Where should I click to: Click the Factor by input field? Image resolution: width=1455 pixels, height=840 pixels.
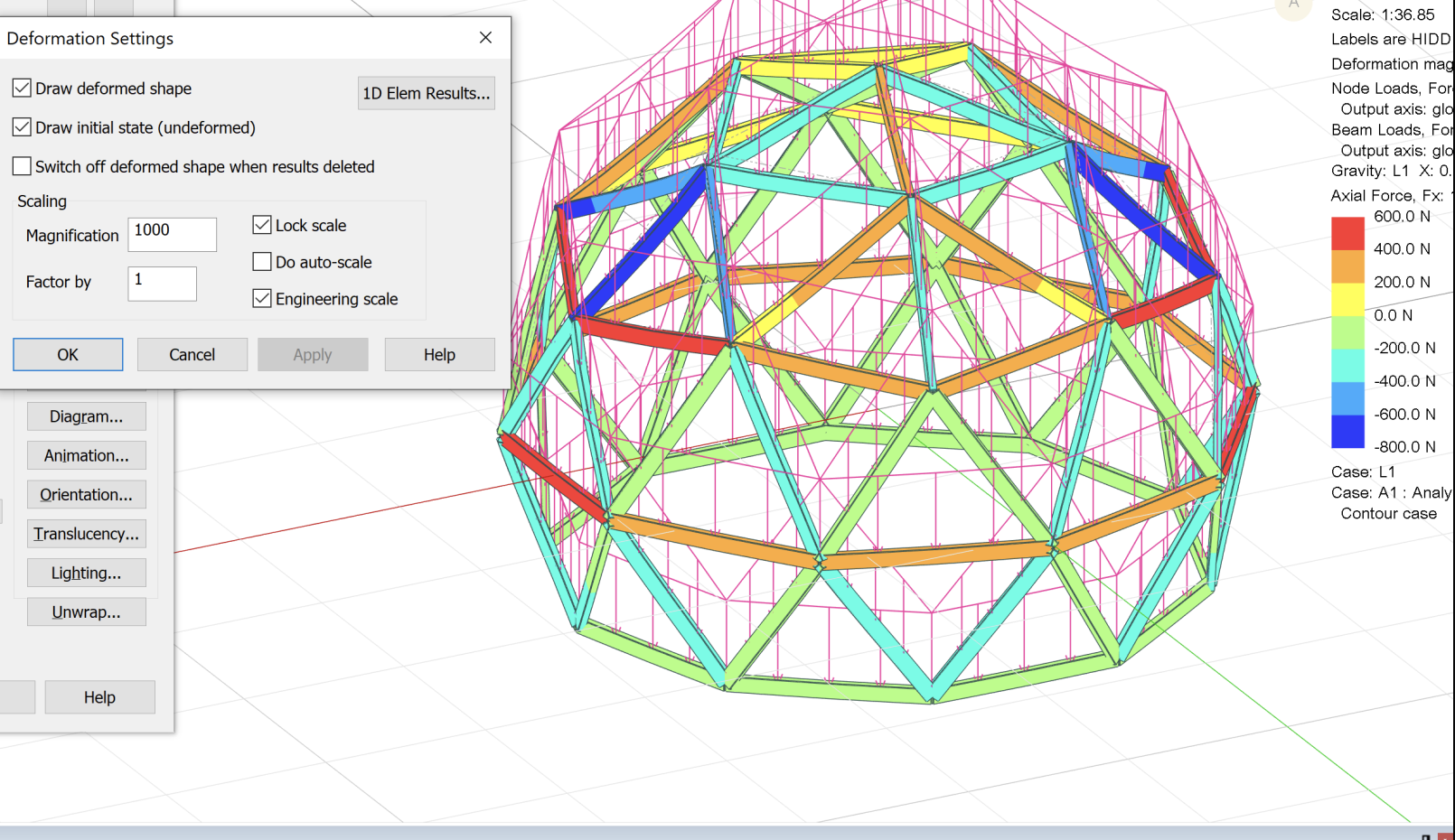pos(162,283)
